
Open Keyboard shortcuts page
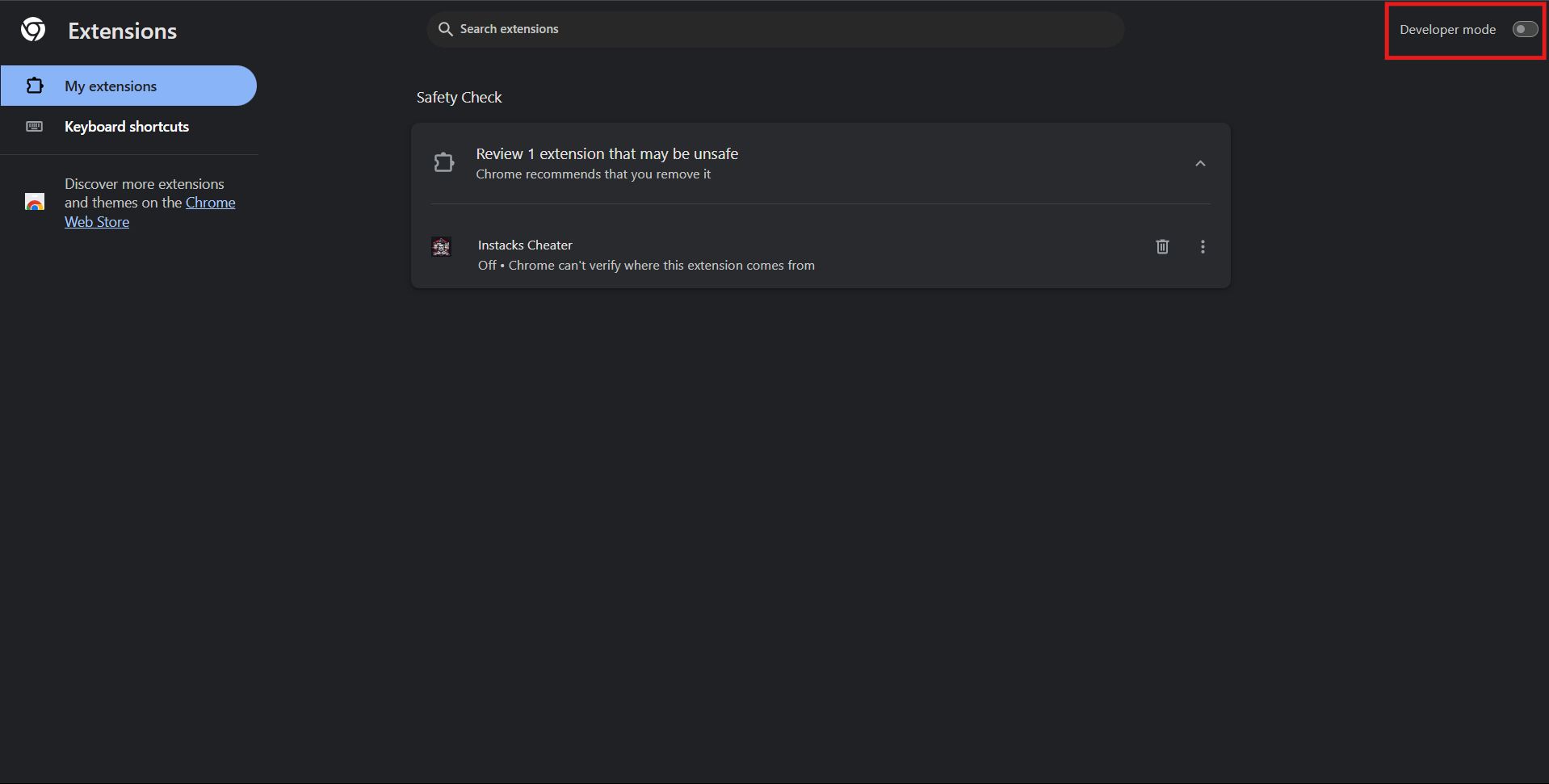pos(127,127)
